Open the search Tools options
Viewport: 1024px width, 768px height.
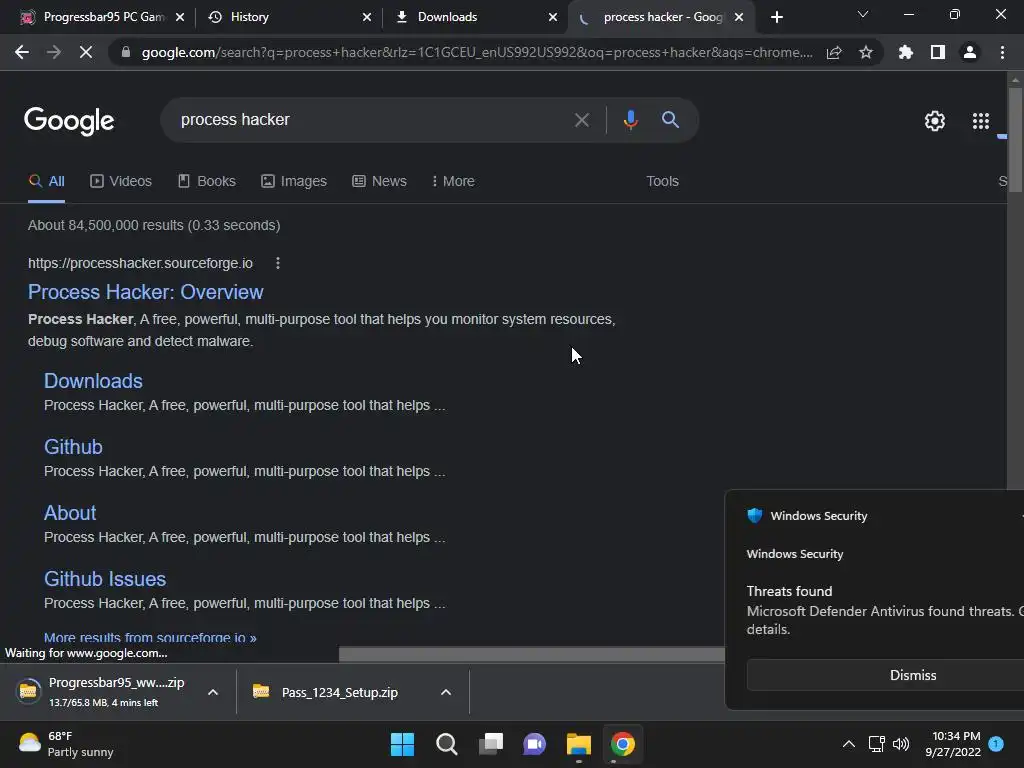[662, 181]
